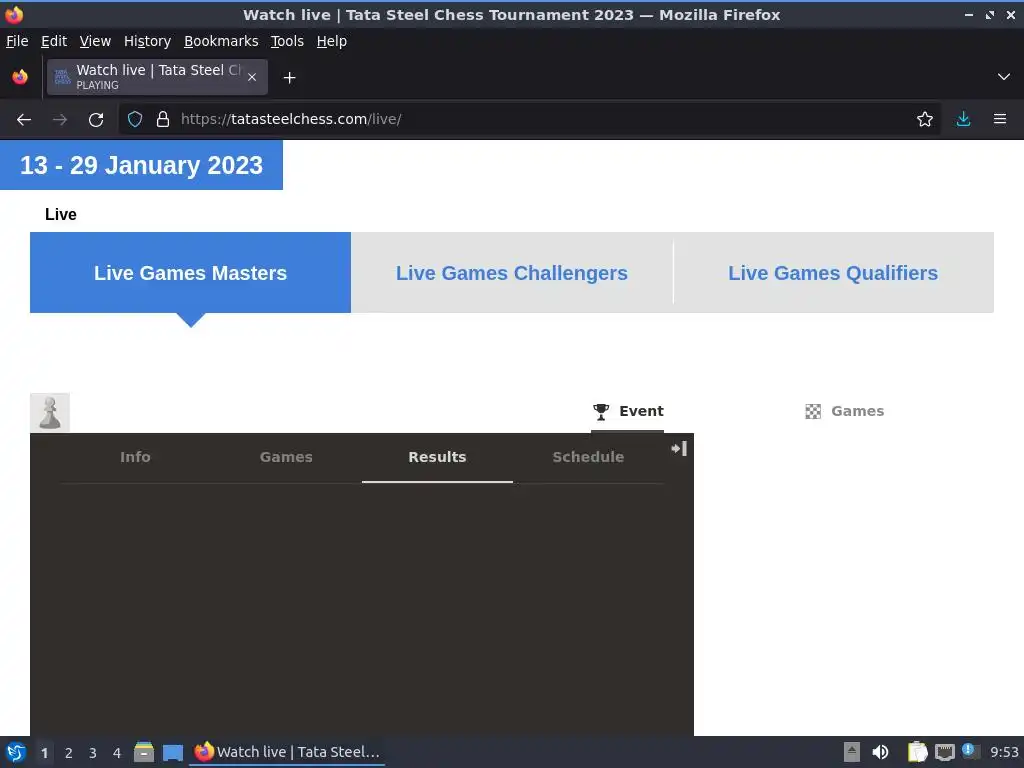
Task: Focus the Firefox taskbar window entry
Action: coord(287,752)
